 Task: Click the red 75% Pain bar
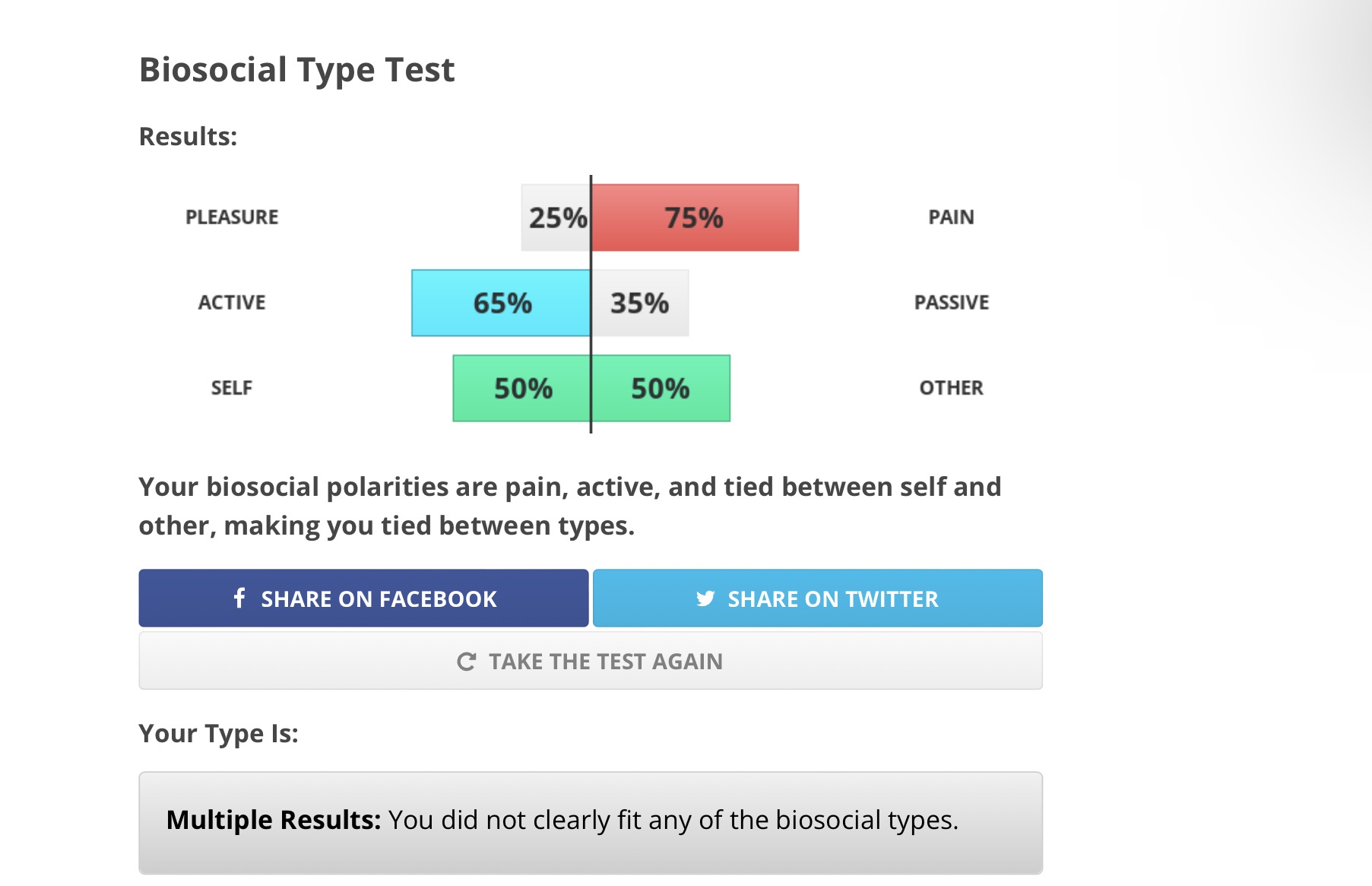tap(695, 218)
